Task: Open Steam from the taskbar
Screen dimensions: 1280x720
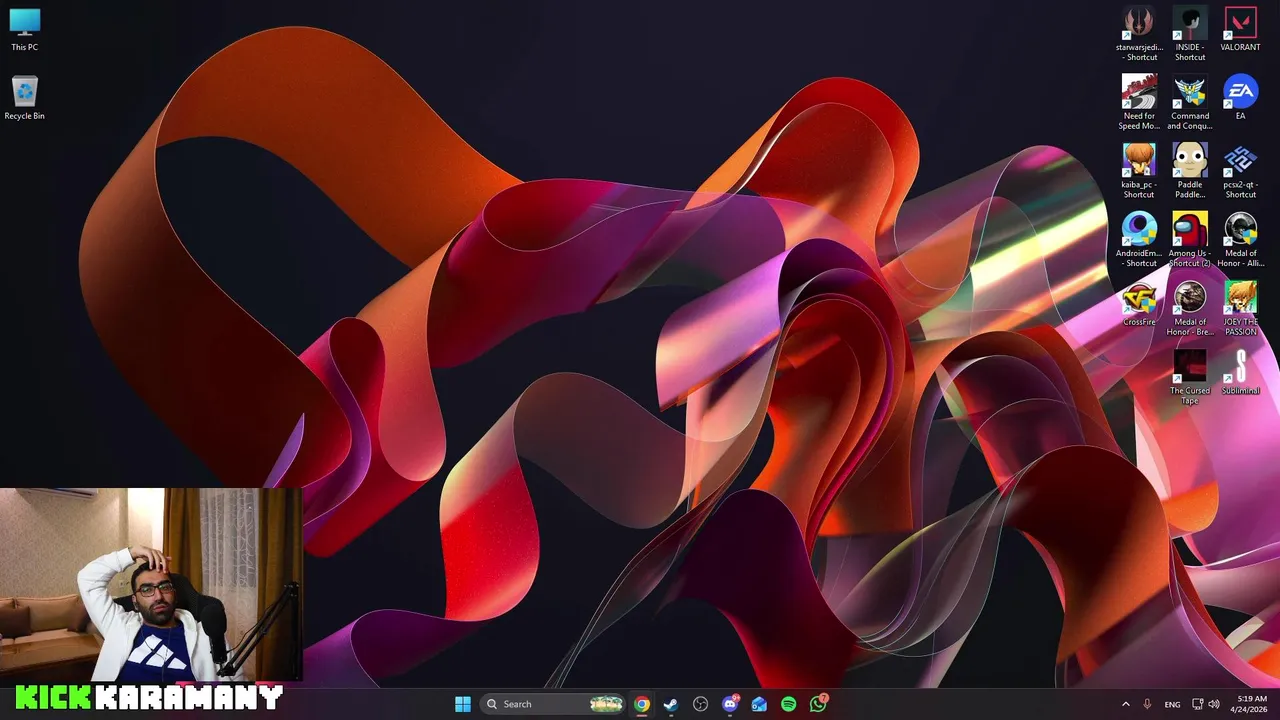Action: click(671, 704)
